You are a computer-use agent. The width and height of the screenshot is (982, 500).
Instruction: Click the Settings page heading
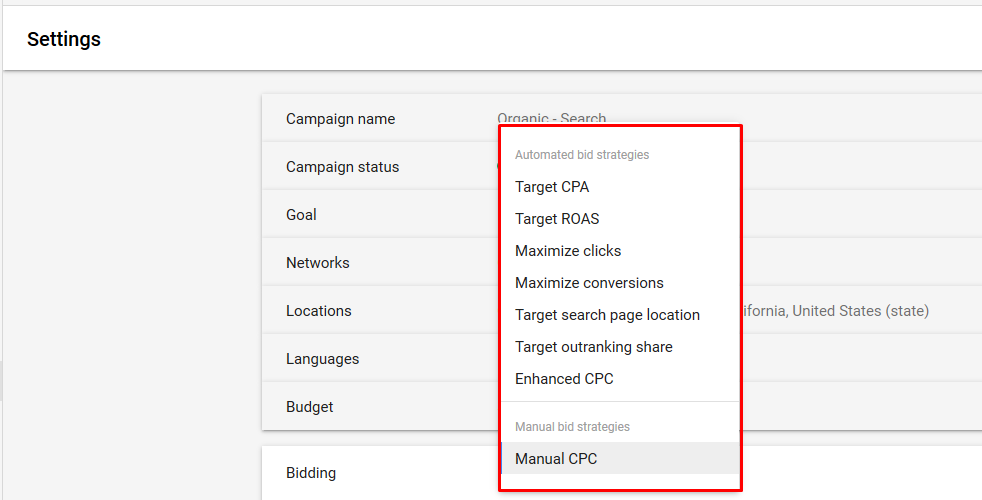[64, 39]
